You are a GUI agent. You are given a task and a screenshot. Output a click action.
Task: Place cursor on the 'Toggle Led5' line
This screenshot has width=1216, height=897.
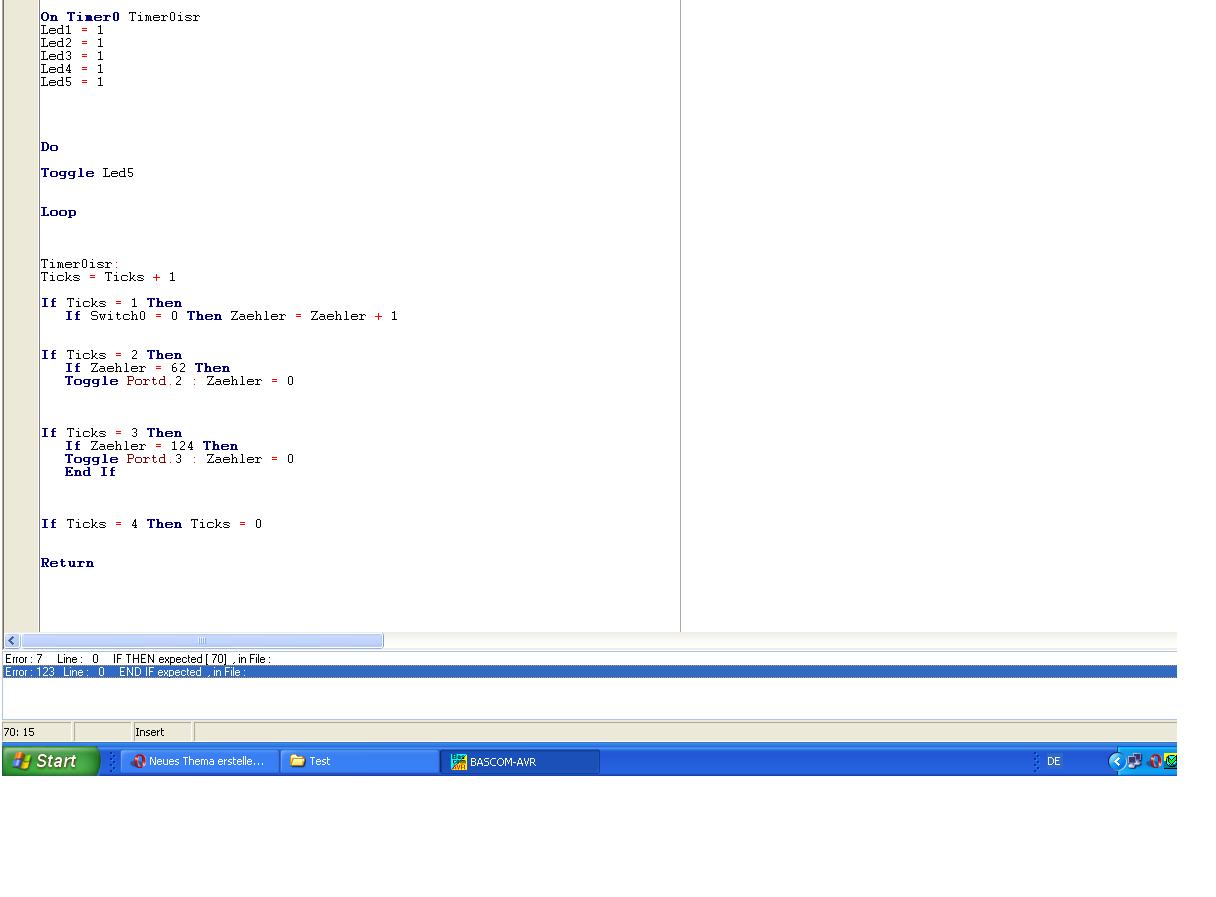pos(87,173)
